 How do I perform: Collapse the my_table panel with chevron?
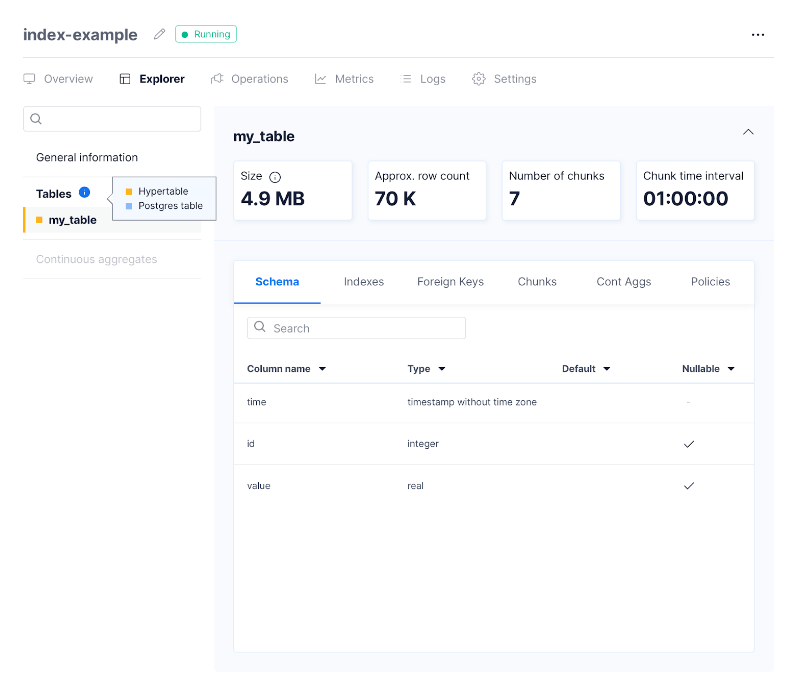click(x=748, y=132)
